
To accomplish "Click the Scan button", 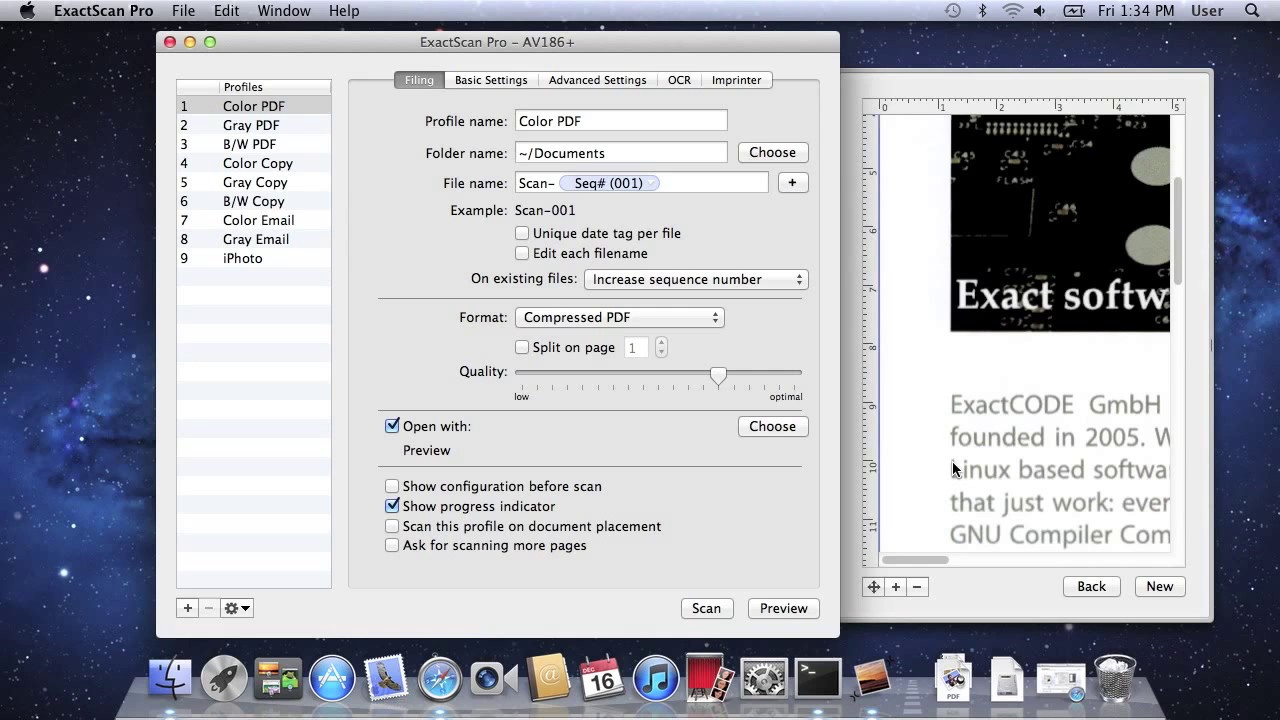I will (x=706, y=608).
